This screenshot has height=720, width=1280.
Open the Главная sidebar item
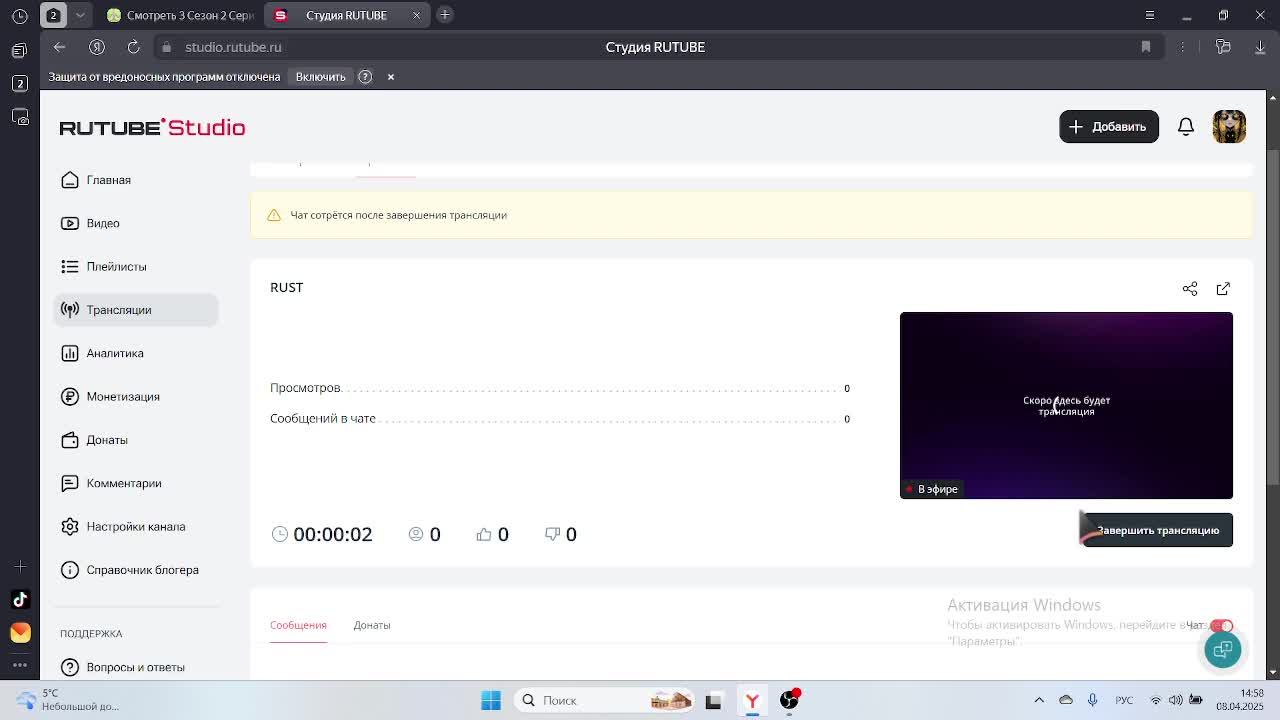tap(108, 180)
